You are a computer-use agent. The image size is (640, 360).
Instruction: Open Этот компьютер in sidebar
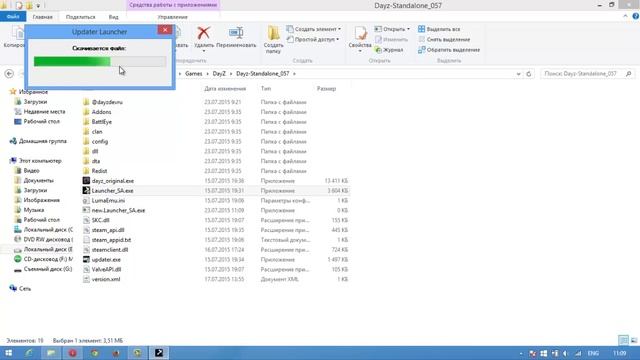click(x=40, y=161)
